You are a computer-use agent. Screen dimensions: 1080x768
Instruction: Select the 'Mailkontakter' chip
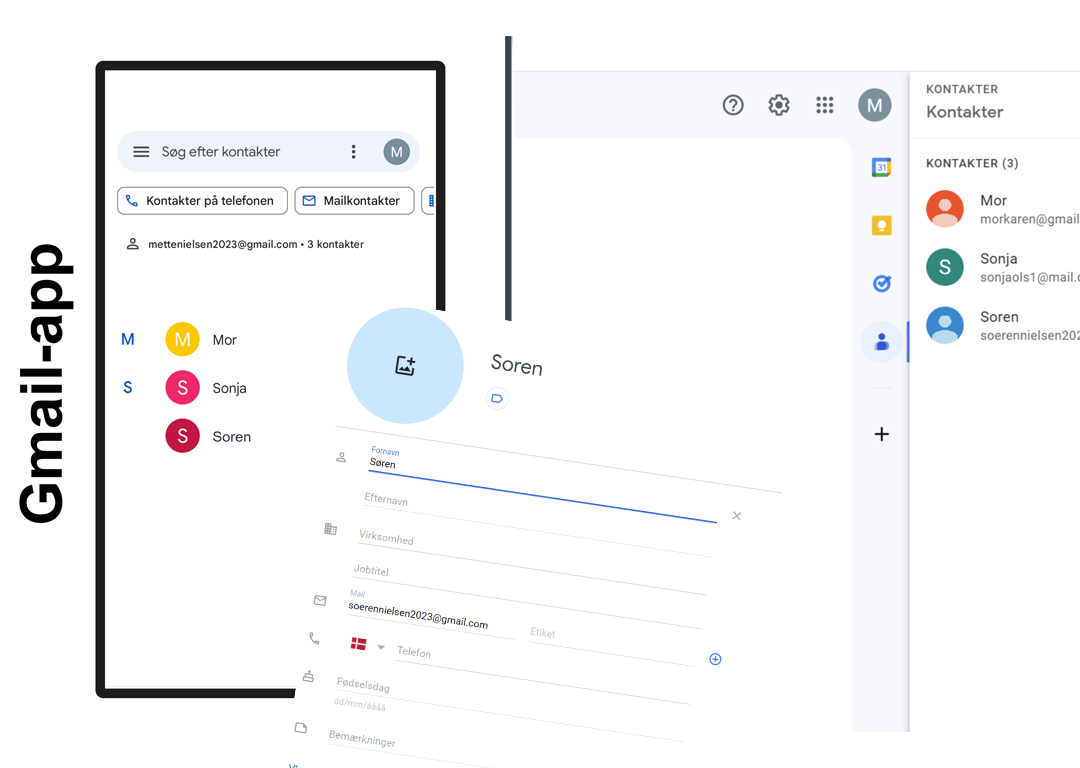[354, 200]
